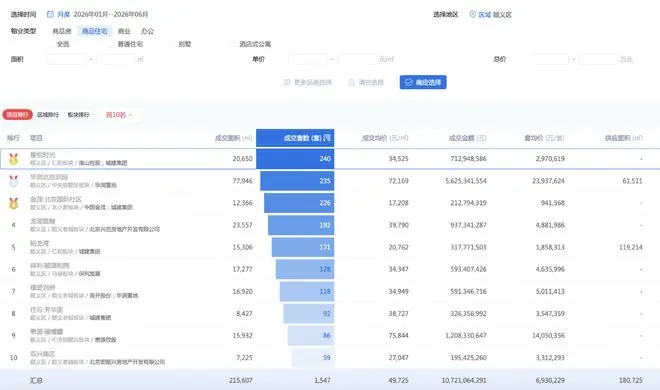Viewport: 660px width, 390px height.
Task: Click the summary total 10,721,064,291
Action: click(464, 380)
